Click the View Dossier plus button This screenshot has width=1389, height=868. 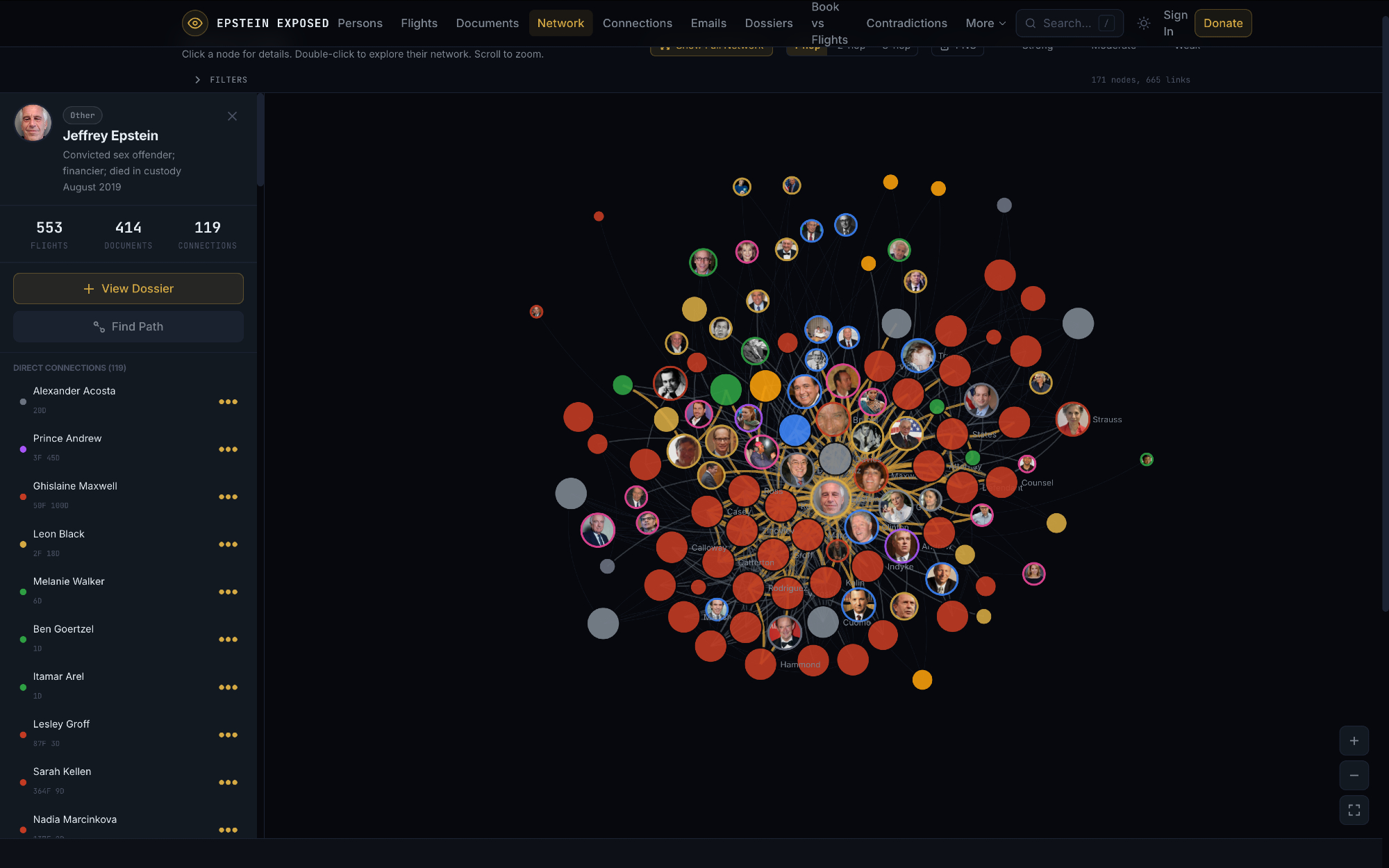pos(128,288)
